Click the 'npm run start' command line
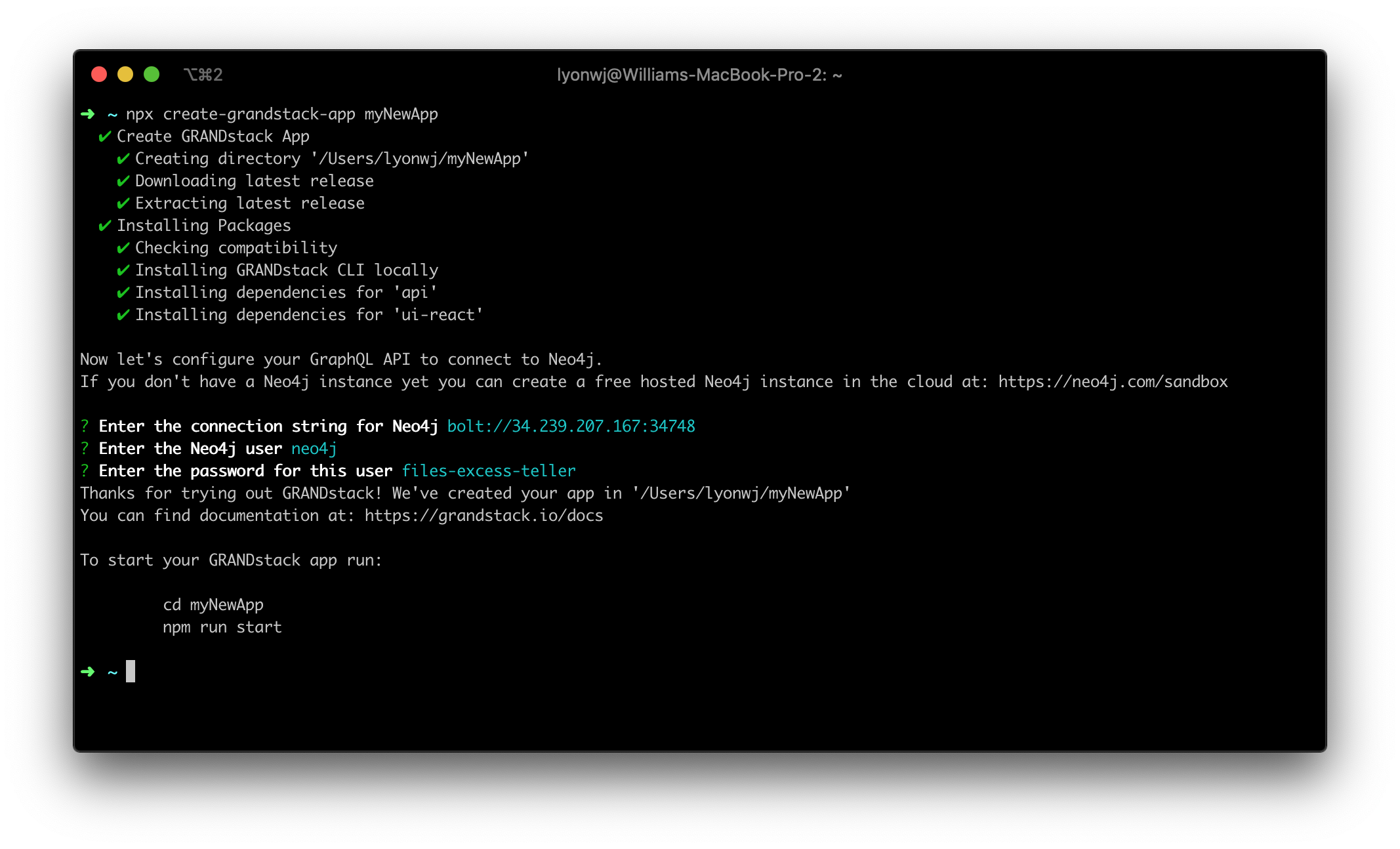Viewport: 1400px width, 849px height. click(x=222, y=627)
